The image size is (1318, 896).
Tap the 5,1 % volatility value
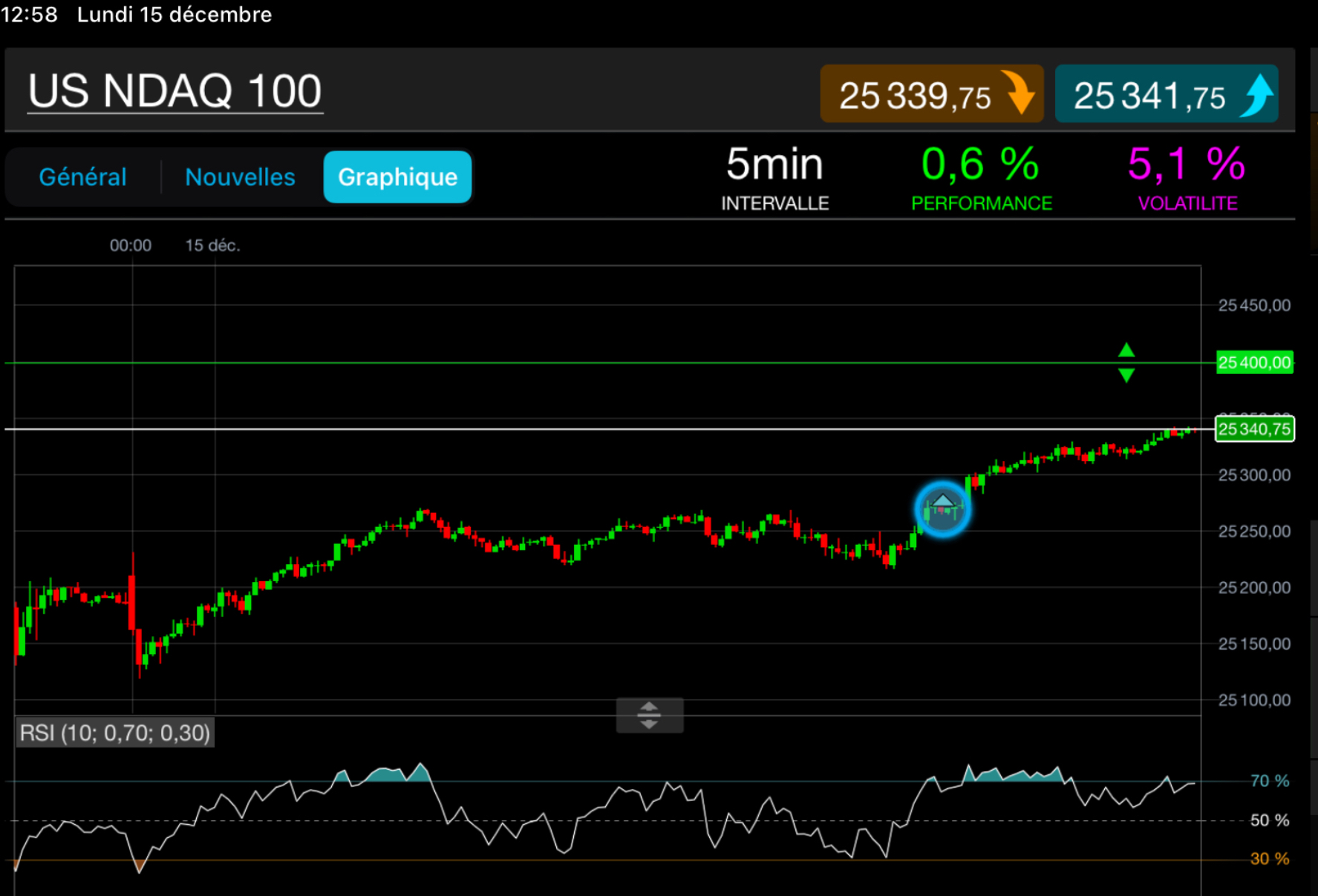pyautogui.click(x=1187, y=164)
